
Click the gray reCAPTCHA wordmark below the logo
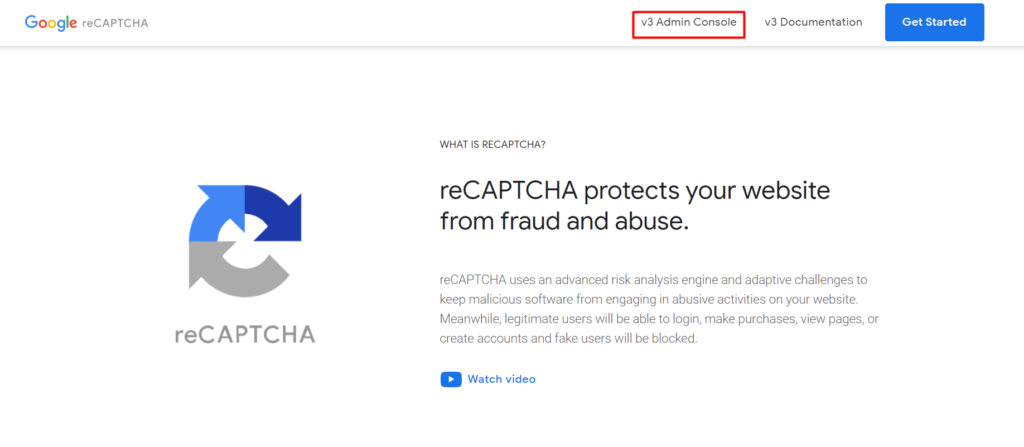point(245,334)
